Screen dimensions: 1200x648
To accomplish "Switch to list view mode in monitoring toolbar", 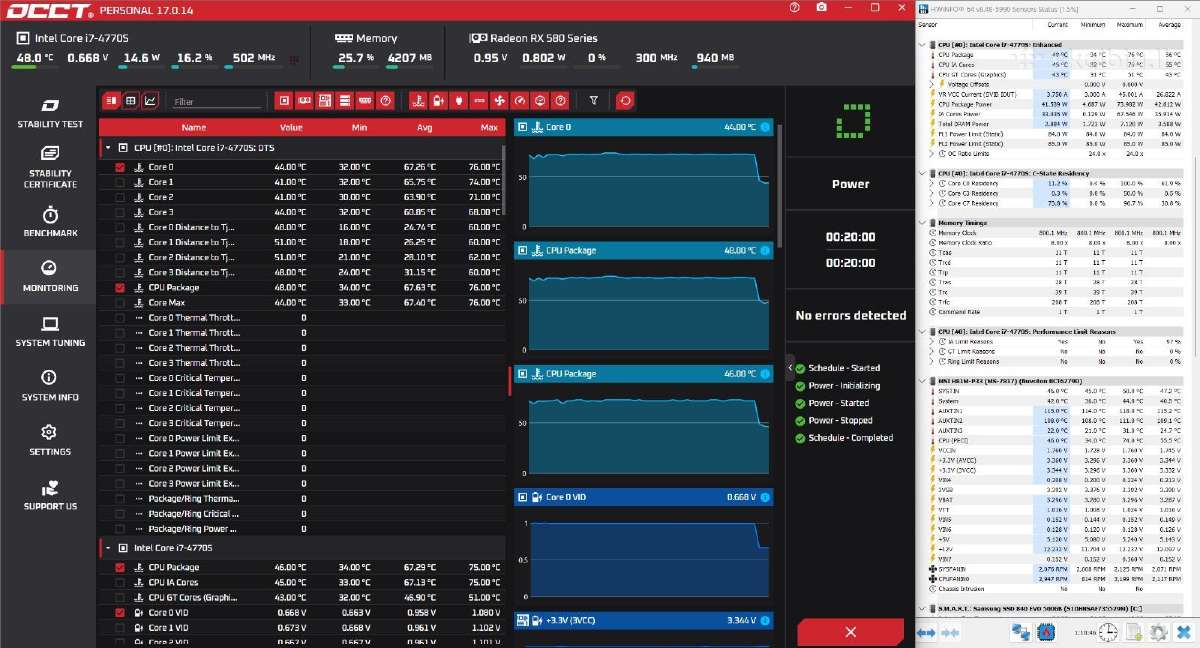I will [111, 100].
